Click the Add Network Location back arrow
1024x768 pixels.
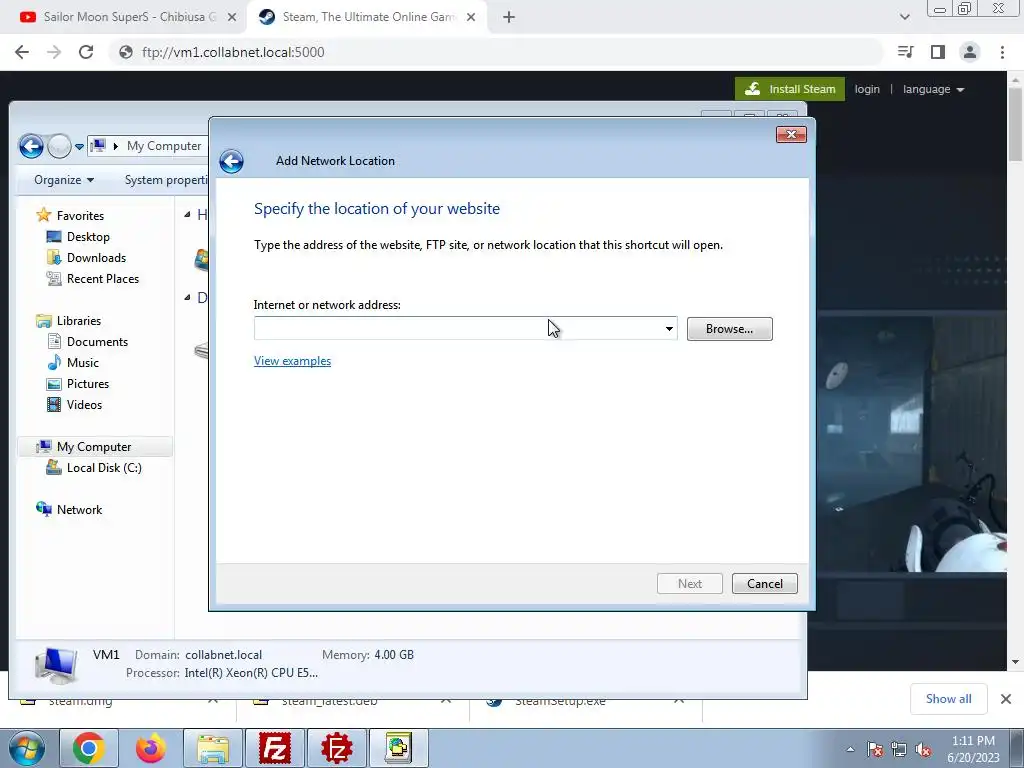[231, 161]
